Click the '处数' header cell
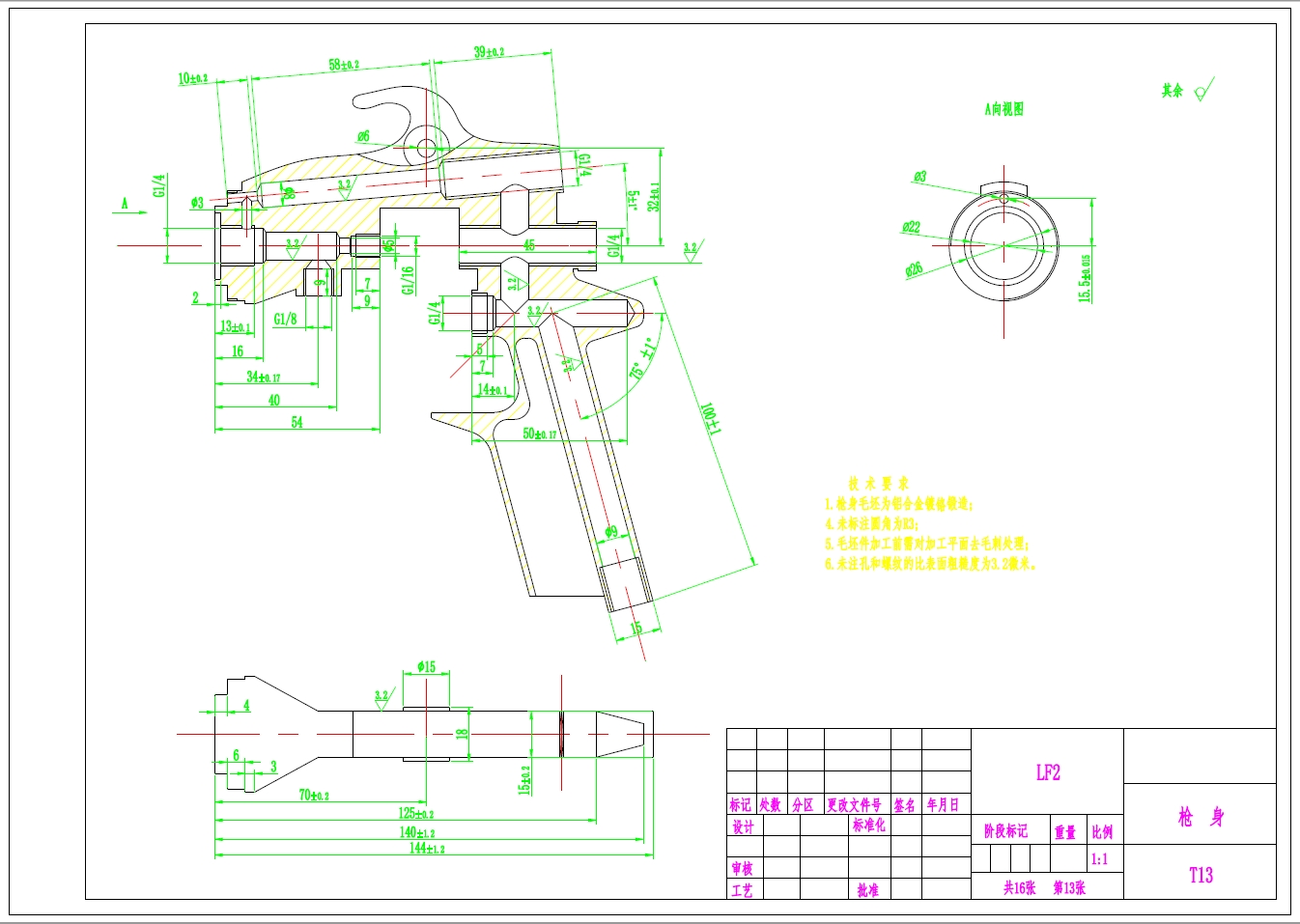The height and width of the screenshot is (924, 1300). pos(770,804)
